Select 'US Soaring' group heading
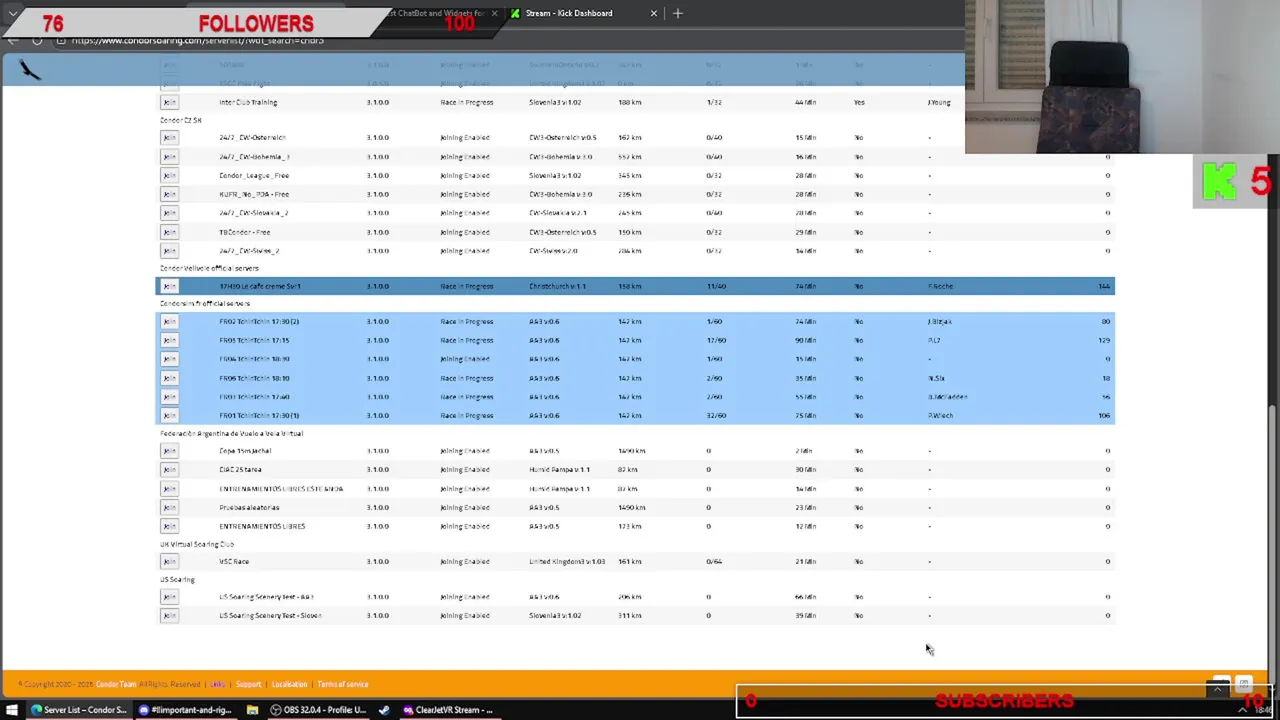 click(177, 579)
